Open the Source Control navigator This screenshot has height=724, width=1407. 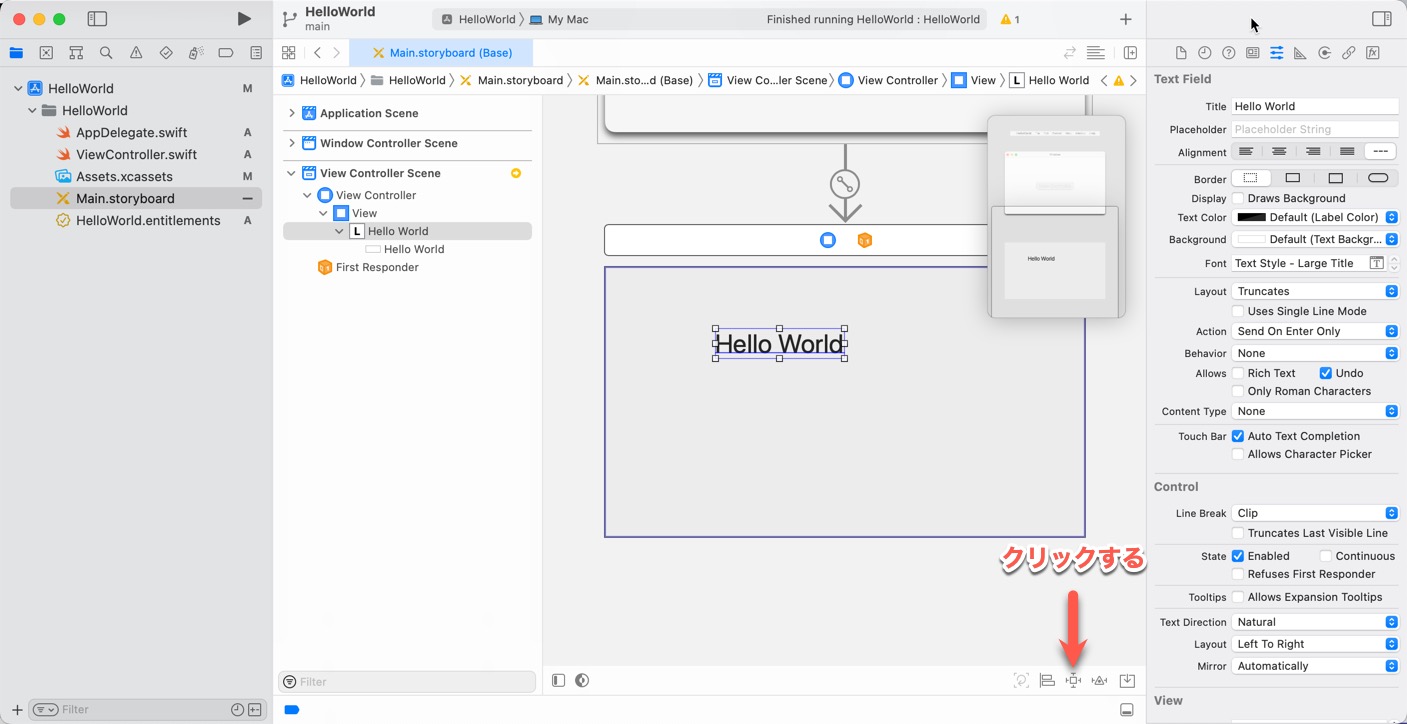click(46, 53)
